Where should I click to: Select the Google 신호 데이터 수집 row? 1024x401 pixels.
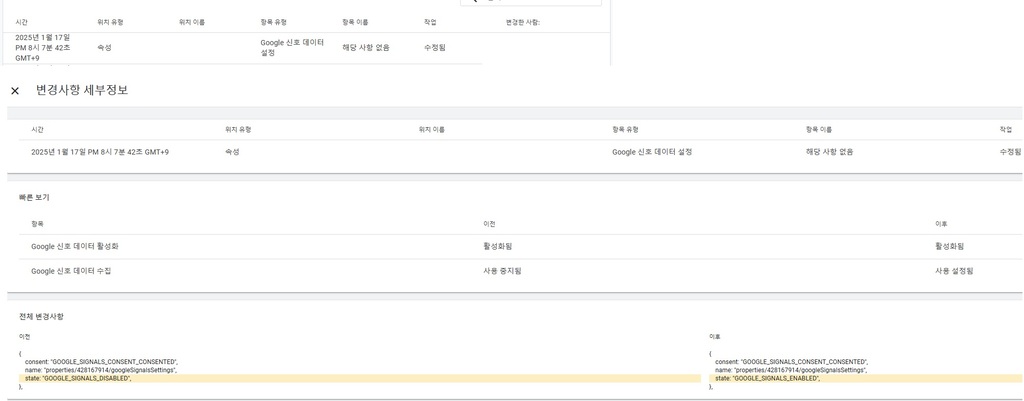tap(515, 271)
